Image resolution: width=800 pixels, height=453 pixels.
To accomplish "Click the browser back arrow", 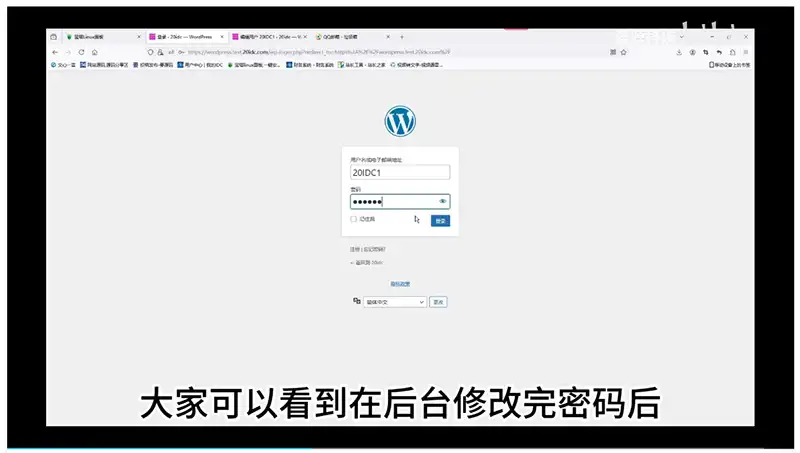I will pyautogui.click(x=55, y=52).
